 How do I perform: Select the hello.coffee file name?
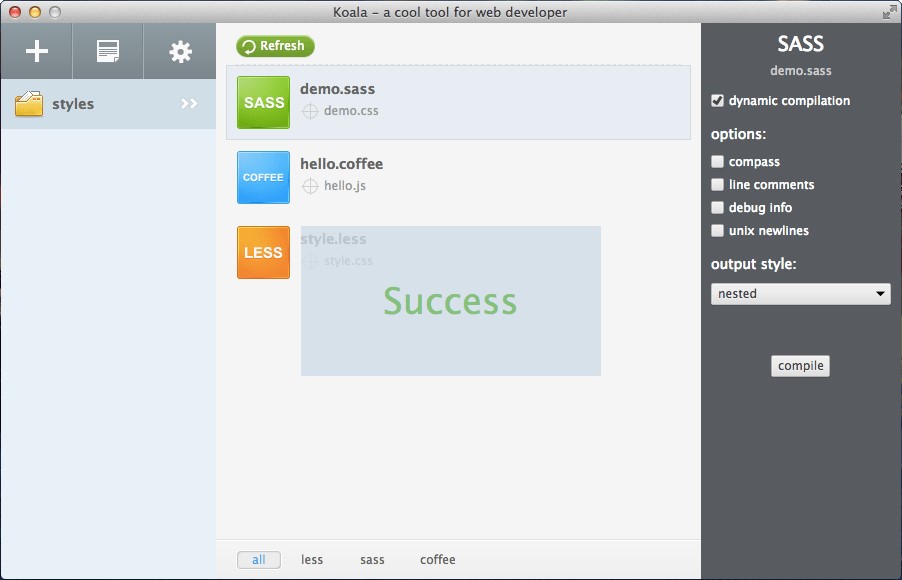(x=342, y=164)
